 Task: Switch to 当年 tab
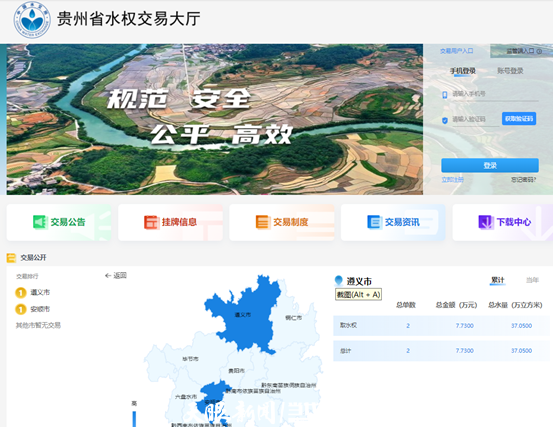pos(533,280)
